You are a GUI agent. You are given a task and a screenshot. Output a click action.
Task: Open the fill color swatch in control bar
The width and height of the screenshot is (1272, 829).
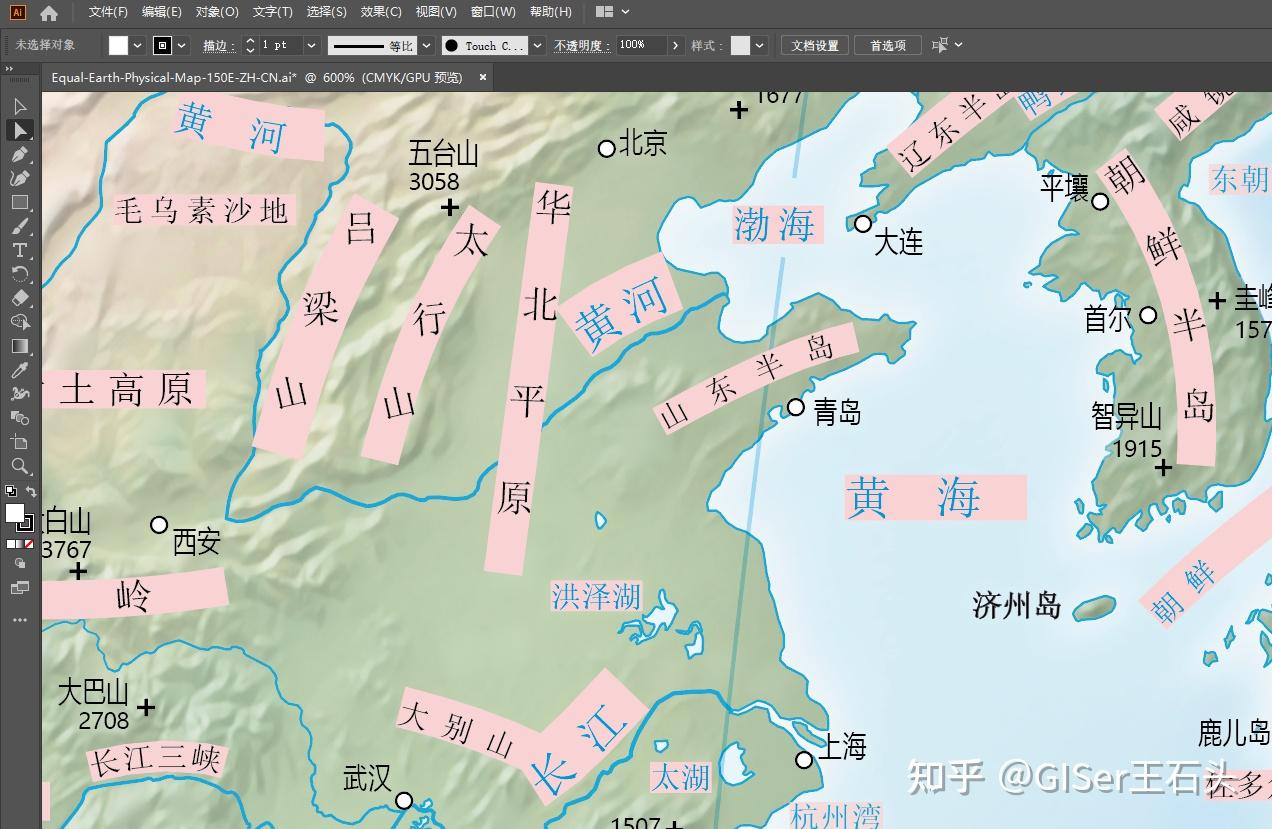coord(117,45)
